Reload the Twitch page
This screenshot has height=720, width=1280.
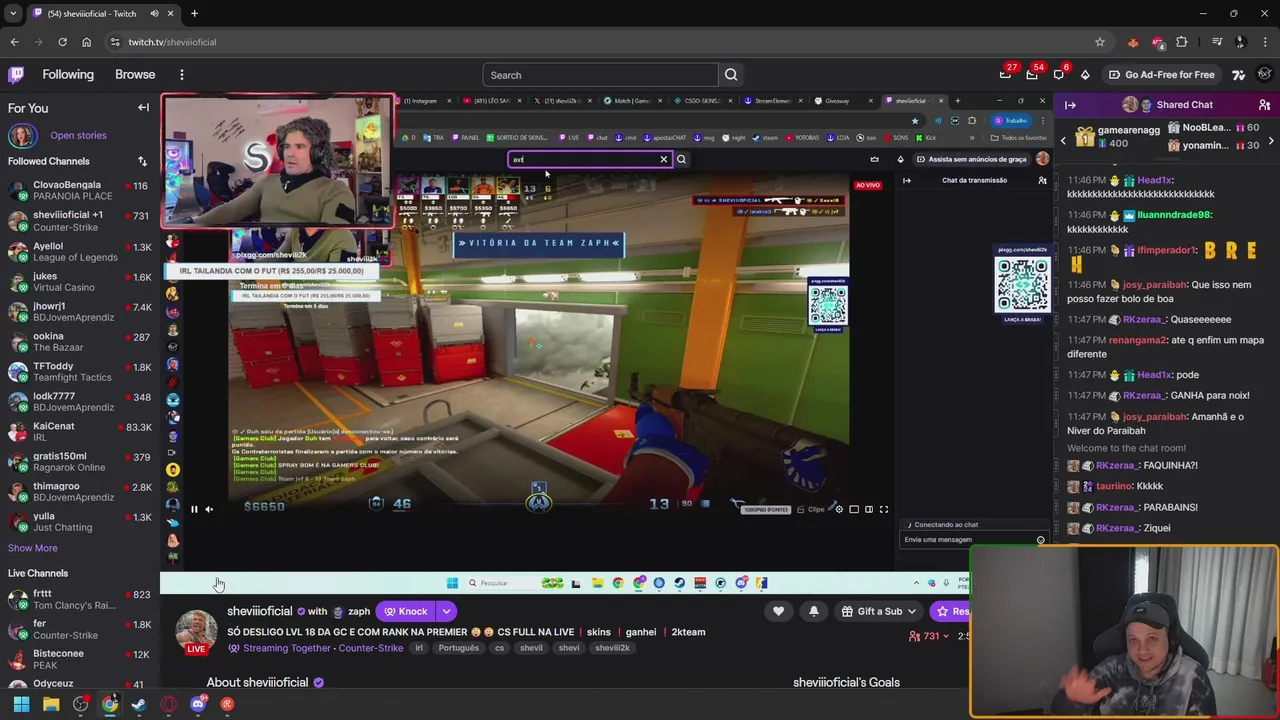tap(62, 42)
